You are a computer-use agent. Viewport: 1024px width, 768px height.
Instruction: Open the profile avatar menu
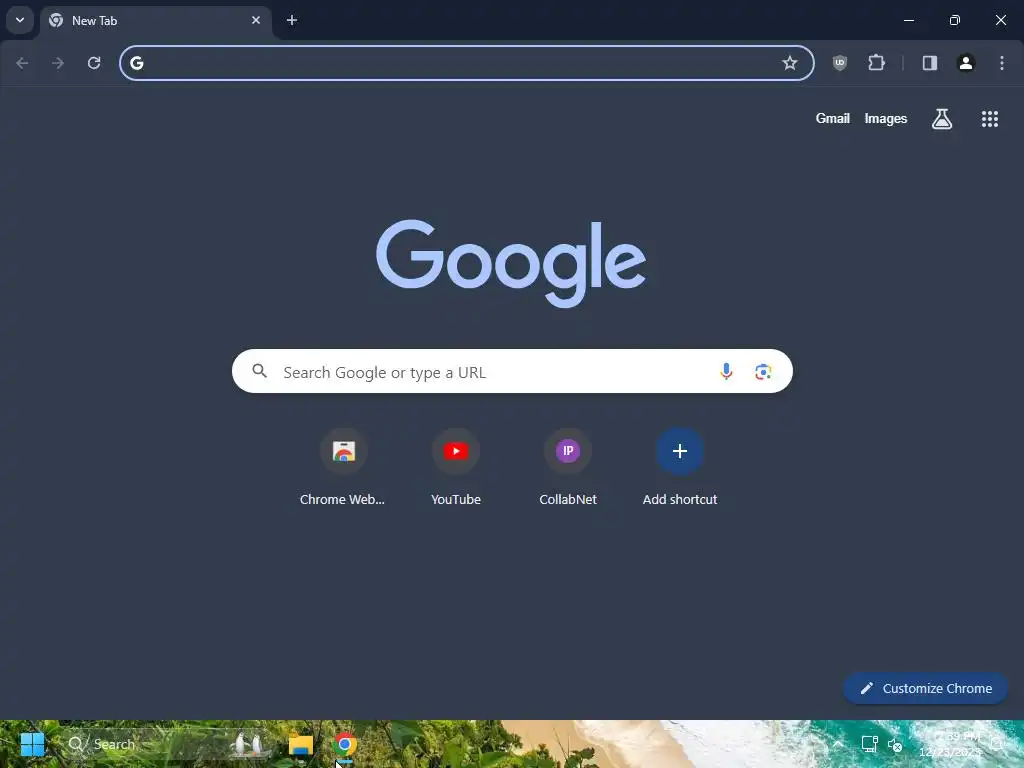(966, 63)
